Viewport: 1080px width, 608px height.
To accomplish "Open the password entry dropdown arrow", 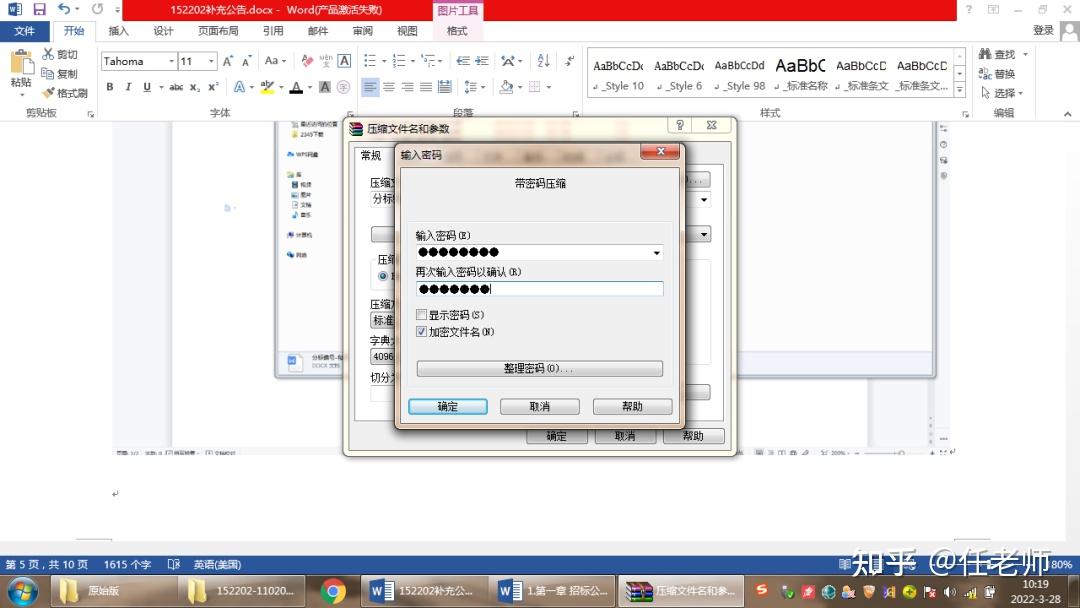I will (657, 252).
